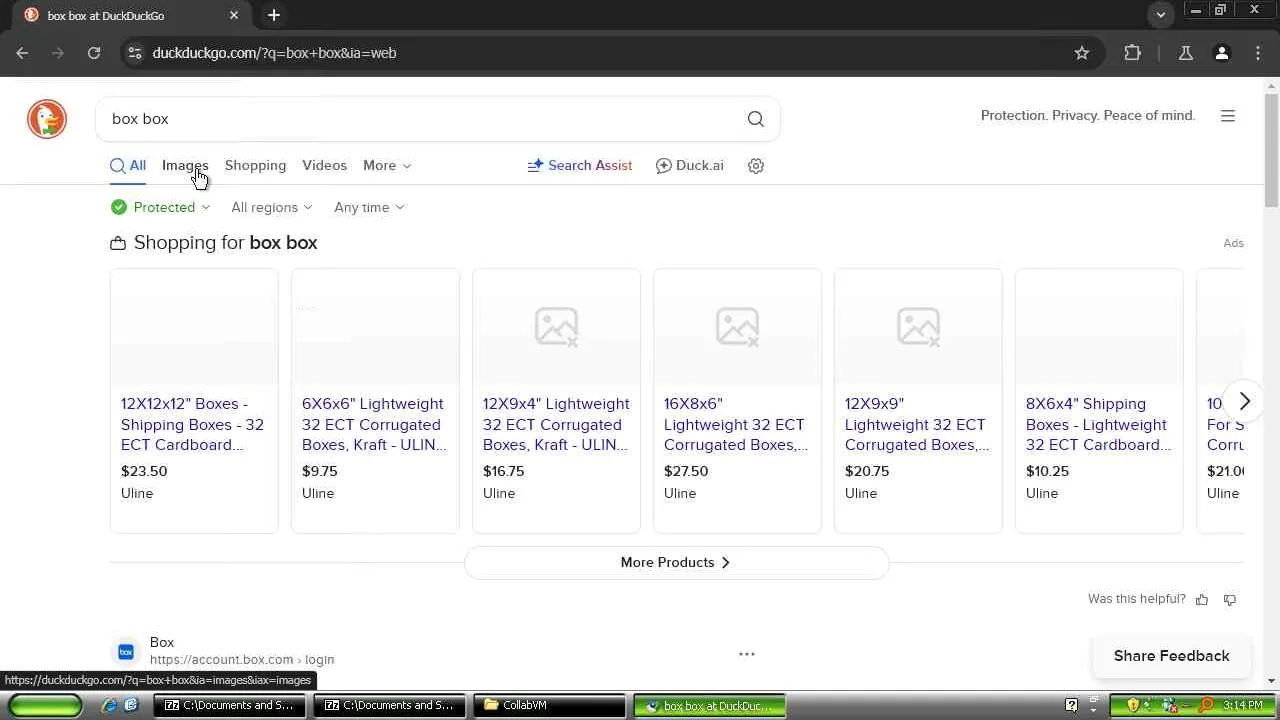Click the $9.75 price
This screenshot has height=720, width=1280.
(x=320, y=471)
